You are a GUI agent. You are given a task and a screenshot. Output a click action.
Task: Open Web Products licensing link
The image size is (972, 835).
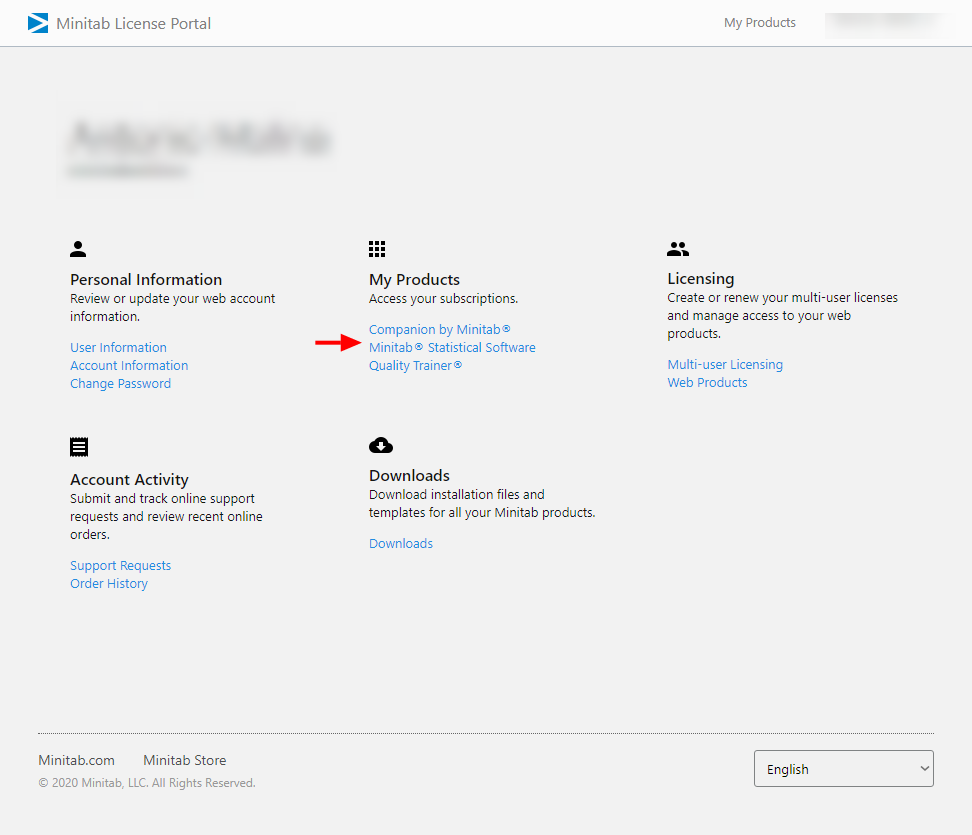click(707, 383)
